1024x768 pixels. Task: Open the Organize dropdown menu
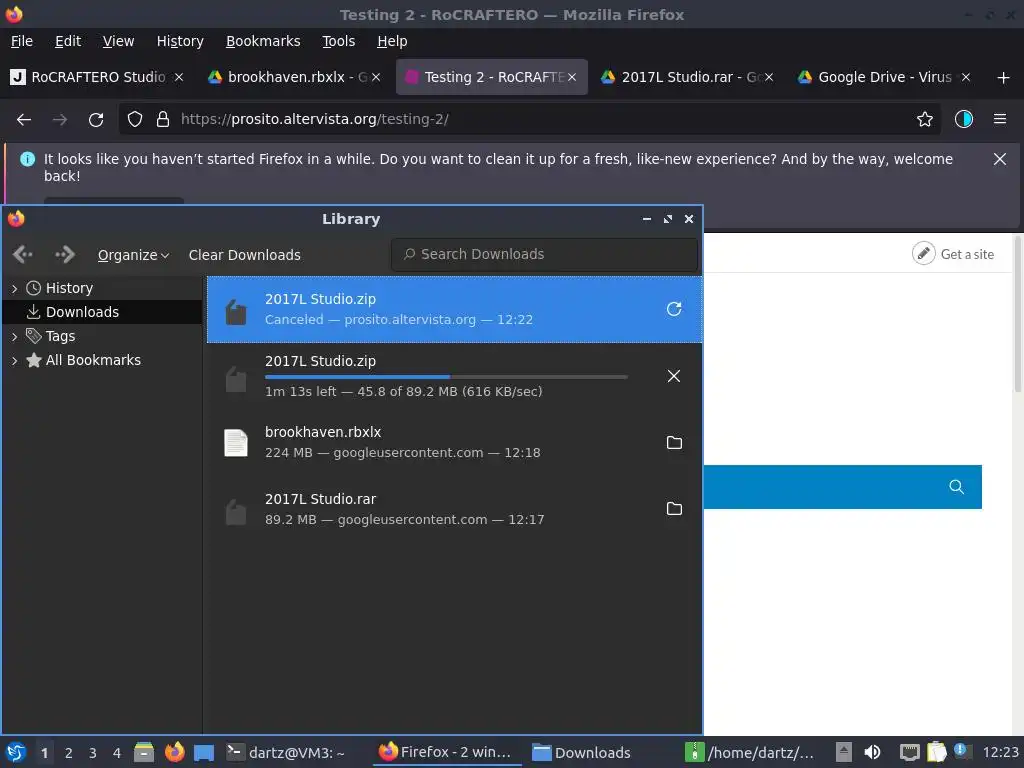(x=133, y=255)
